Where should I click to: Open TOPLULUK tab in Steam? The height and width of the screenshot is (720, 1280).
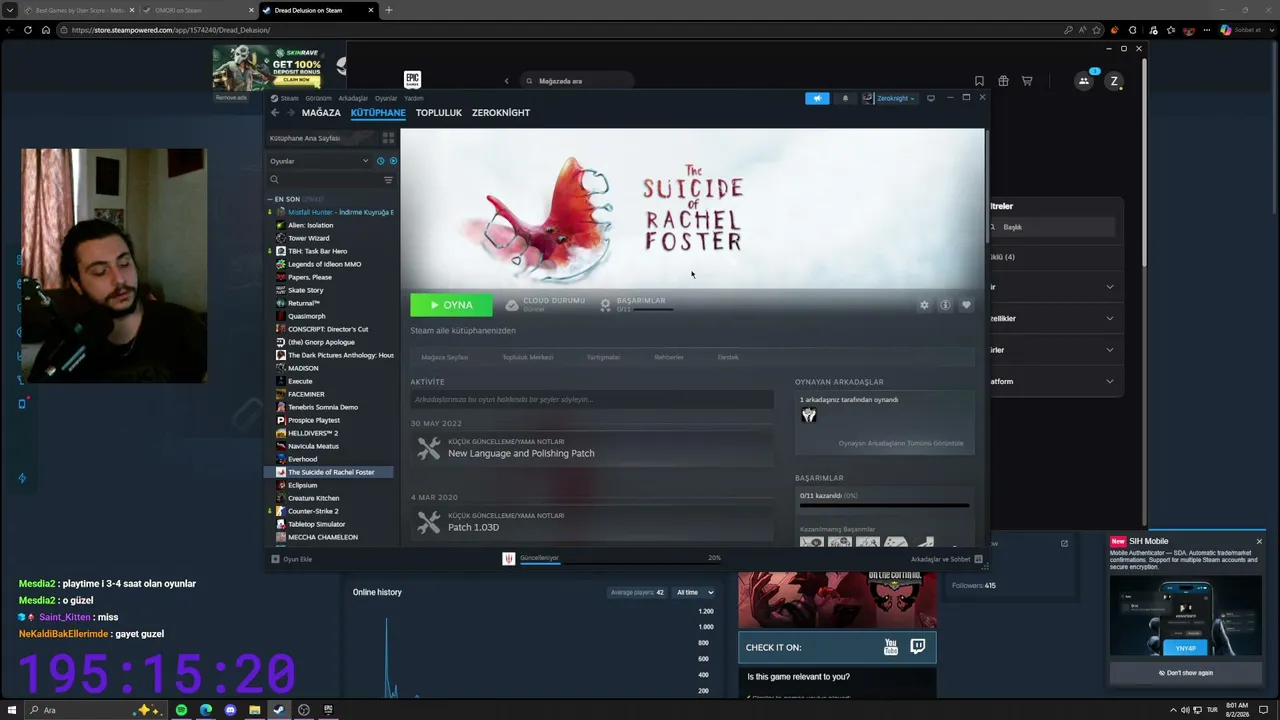439,113
